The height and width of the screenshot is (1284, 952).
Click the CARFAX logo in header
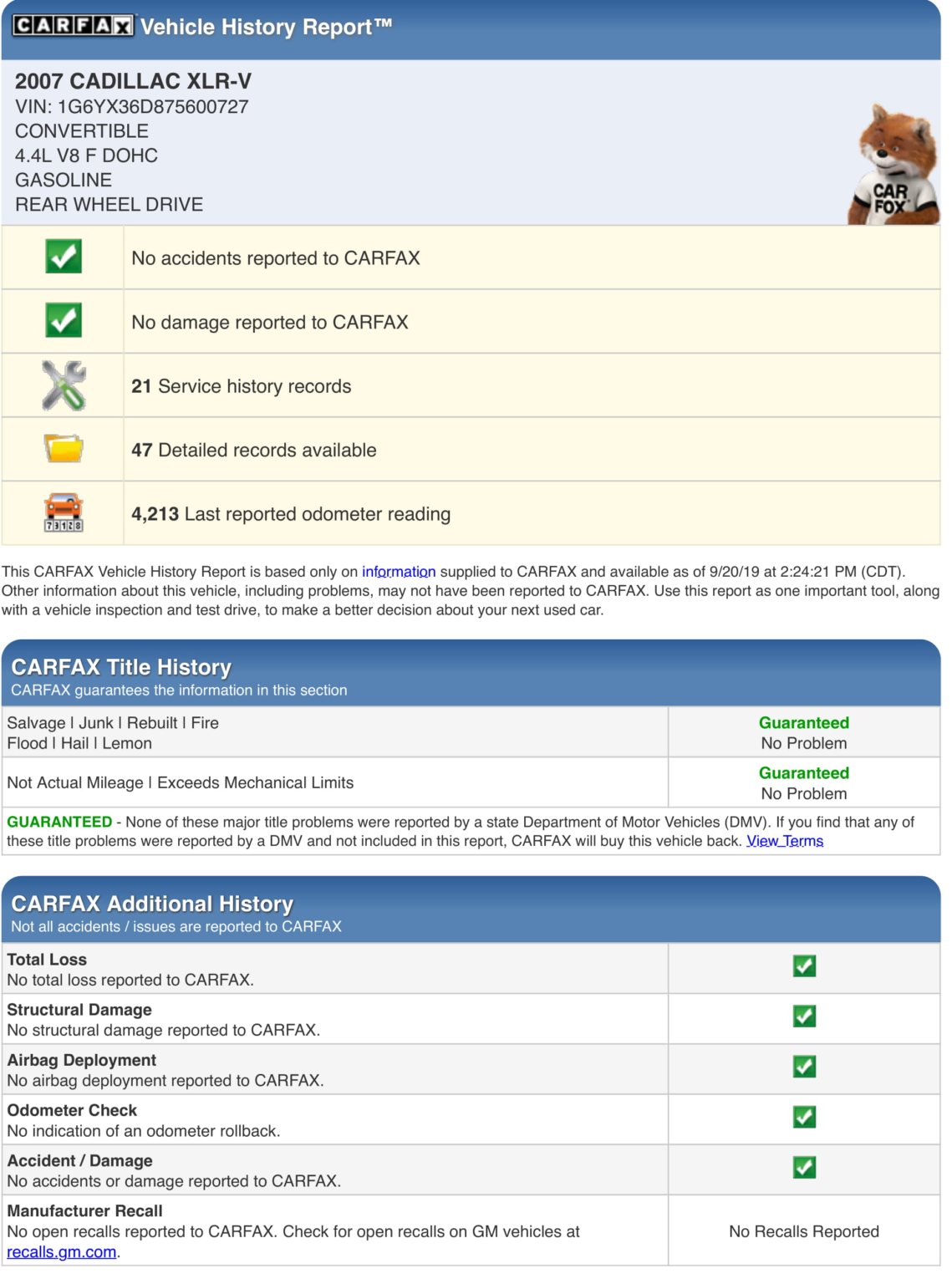click(73, 26)
